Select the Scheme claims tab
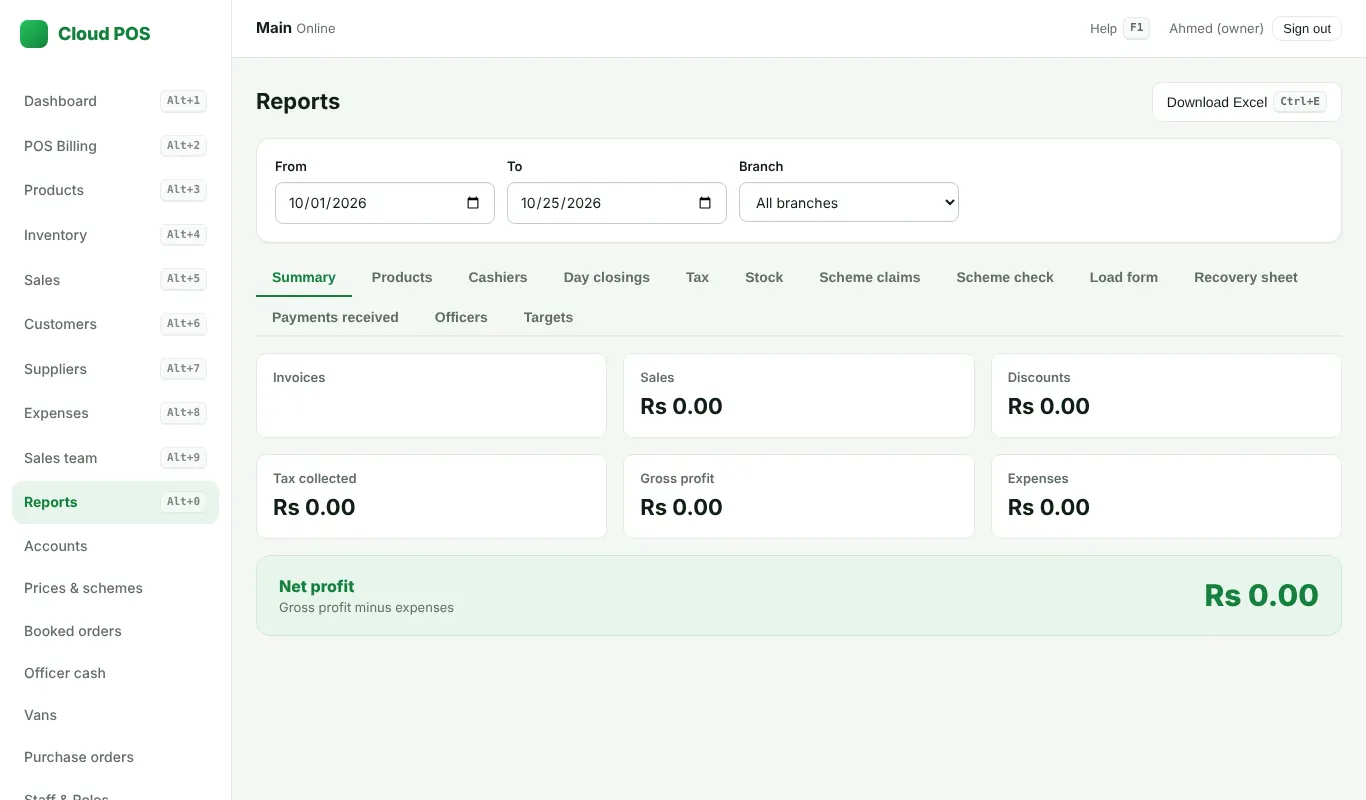 click(x=870, y=277)
